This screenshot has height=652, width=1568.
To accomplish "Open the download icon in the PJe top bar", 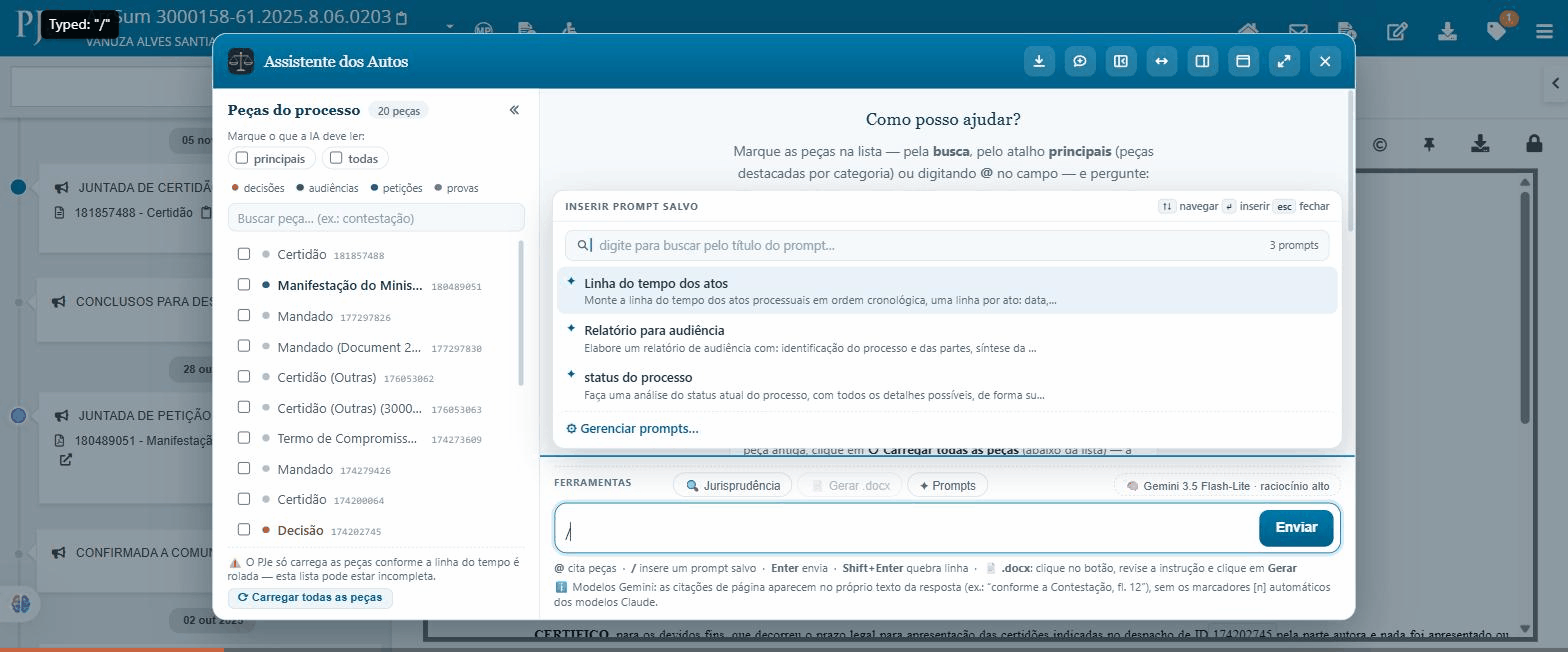I will click(x=1447, y=32).
